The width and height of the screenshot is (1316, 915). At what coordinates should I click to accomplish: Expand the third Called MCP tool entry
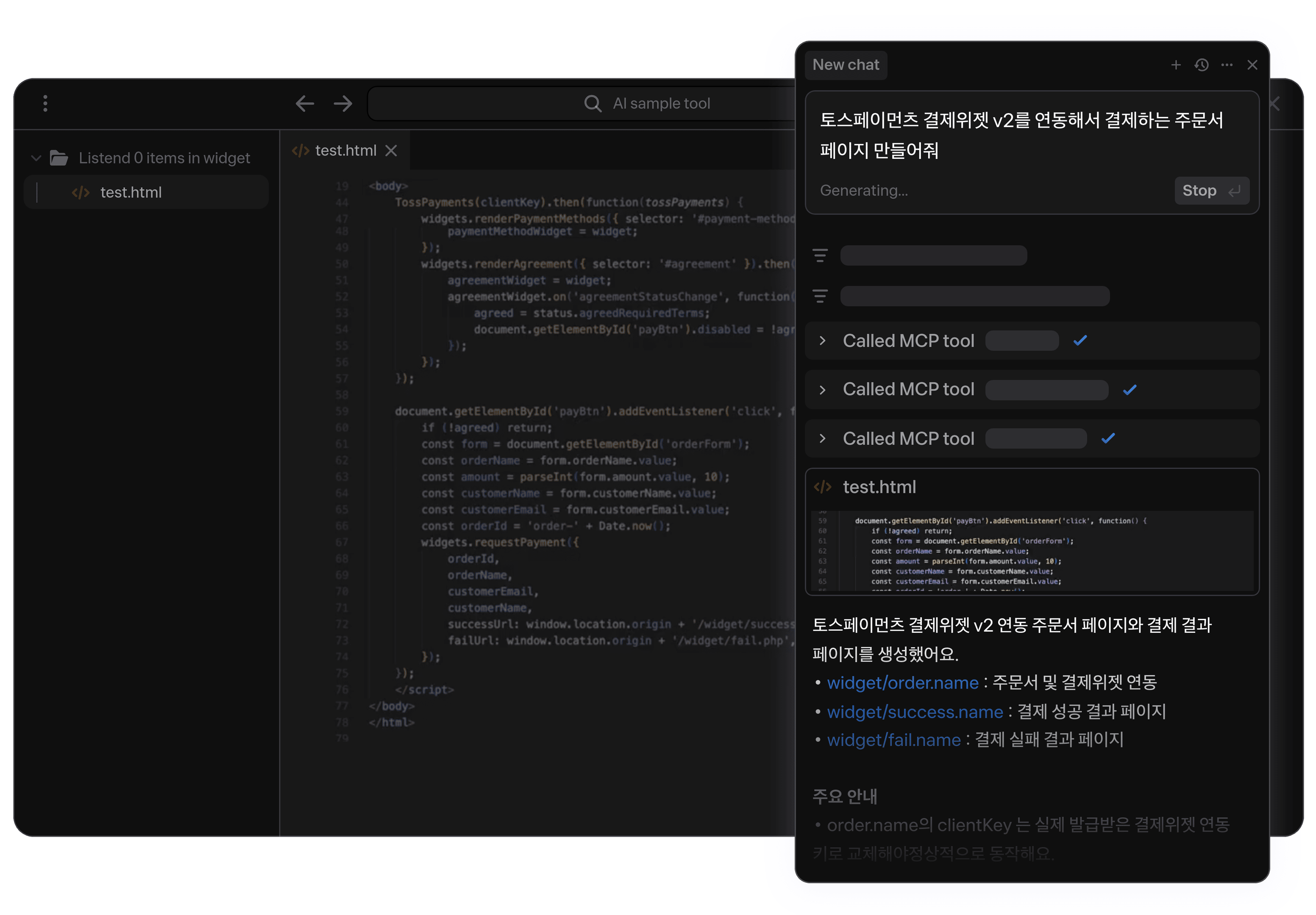823,438
